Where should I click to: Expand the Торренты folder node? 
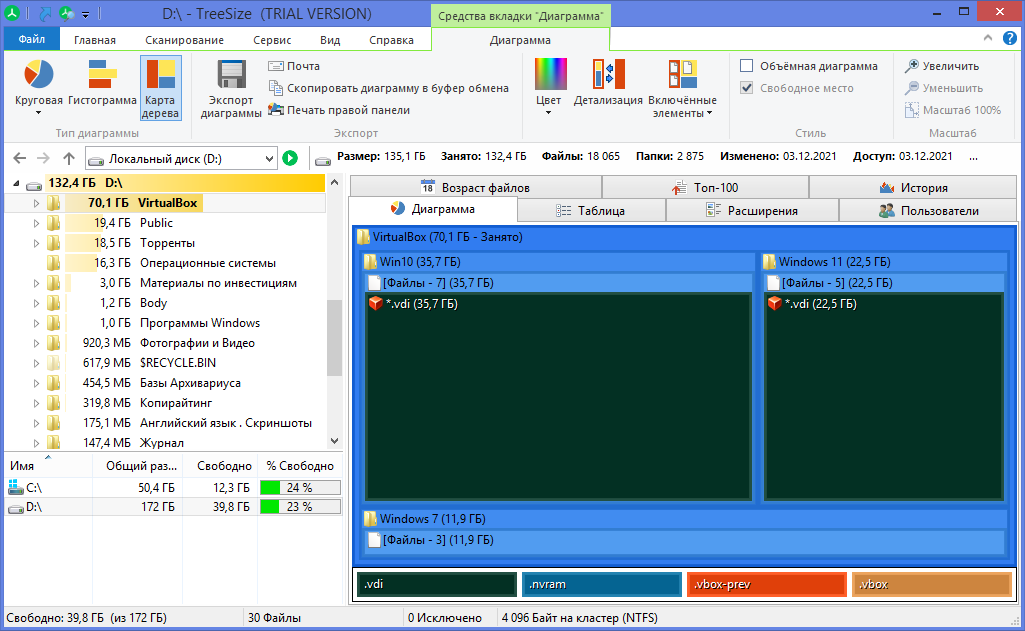(36, 243)
